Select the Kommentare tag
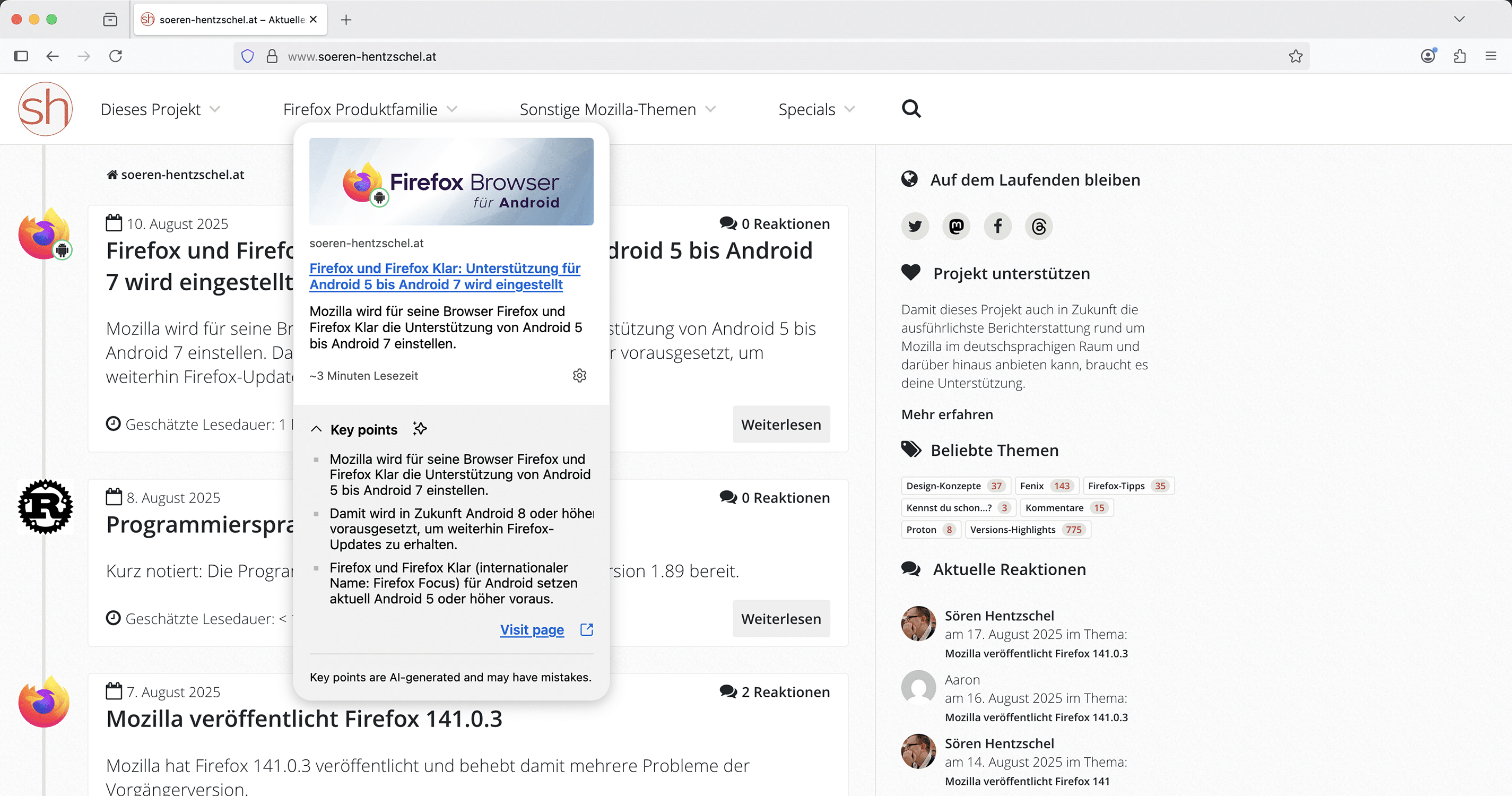The image size is (1512, 796). point(1066,508)
